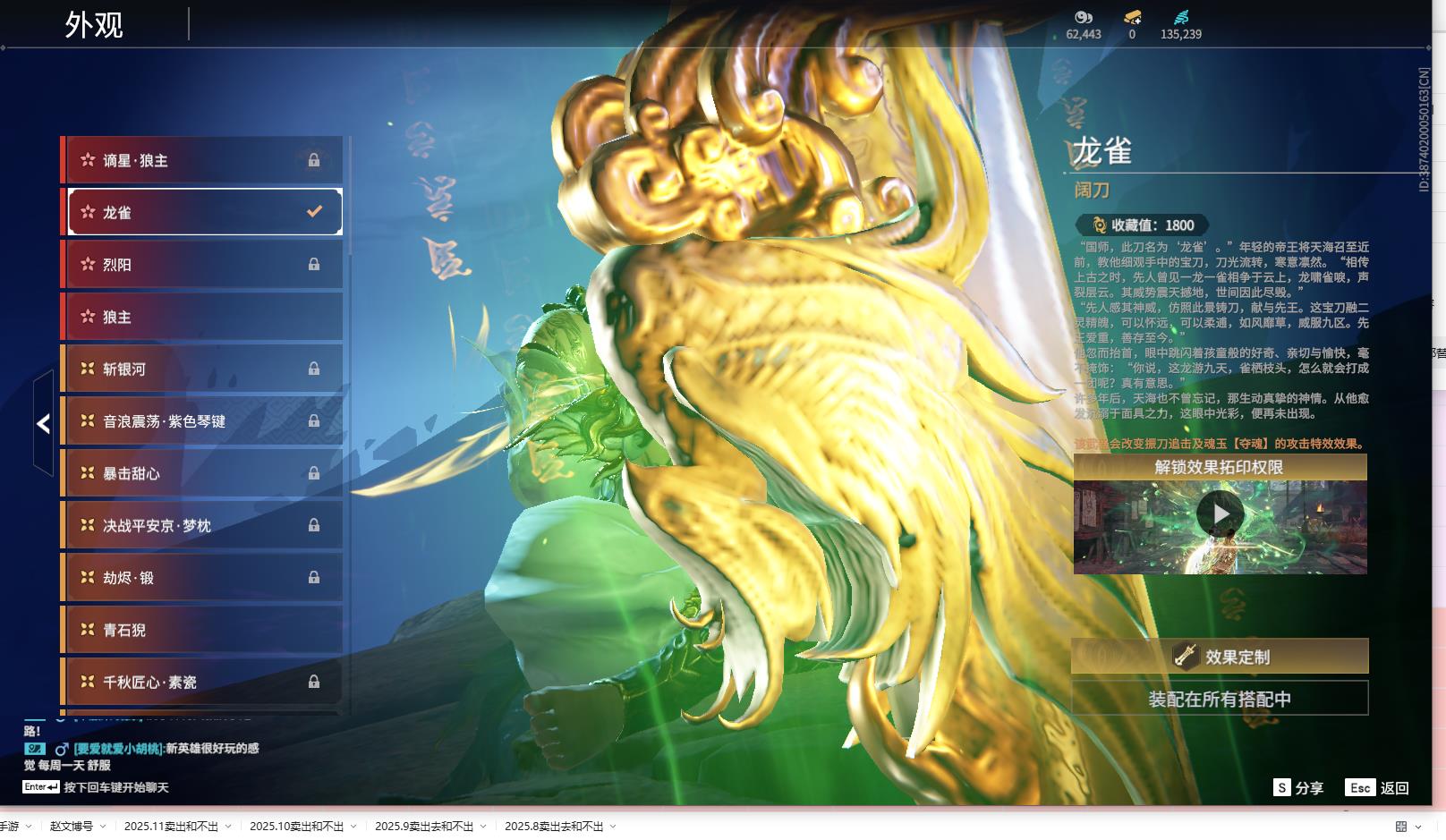The image size is (1446, 840).
Task: Click the 龙雀 title in details panel
Action: point(1102,151)
